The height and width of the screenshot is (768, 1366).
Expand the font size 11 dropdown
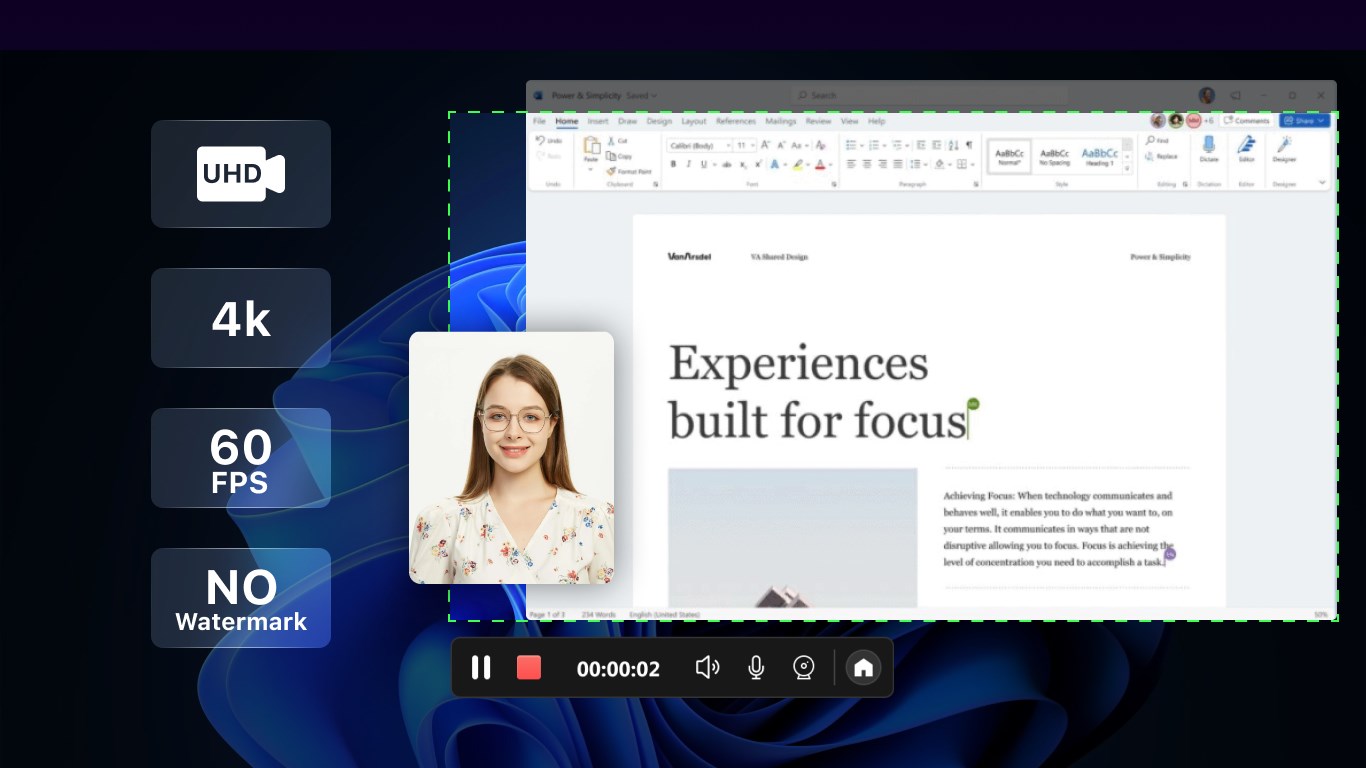click(x=746, y=146)
